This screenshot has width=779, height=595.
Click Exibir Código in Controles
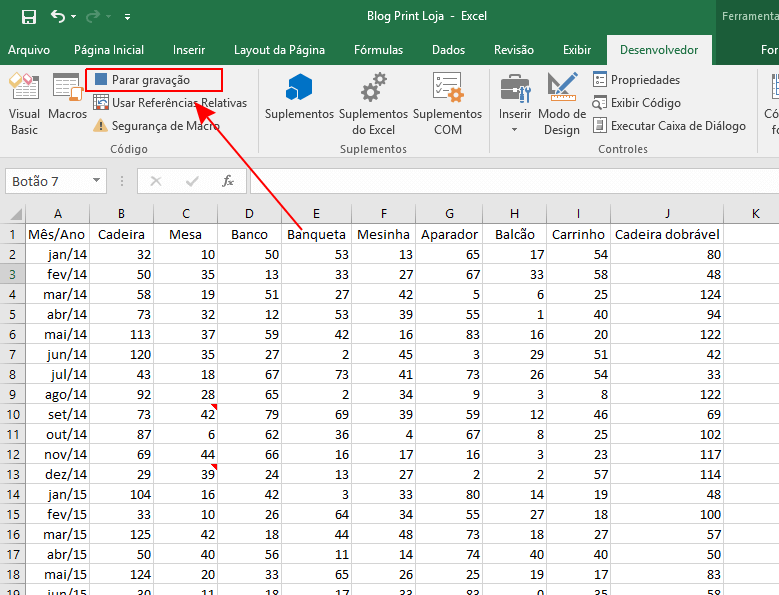coord(637,102)
